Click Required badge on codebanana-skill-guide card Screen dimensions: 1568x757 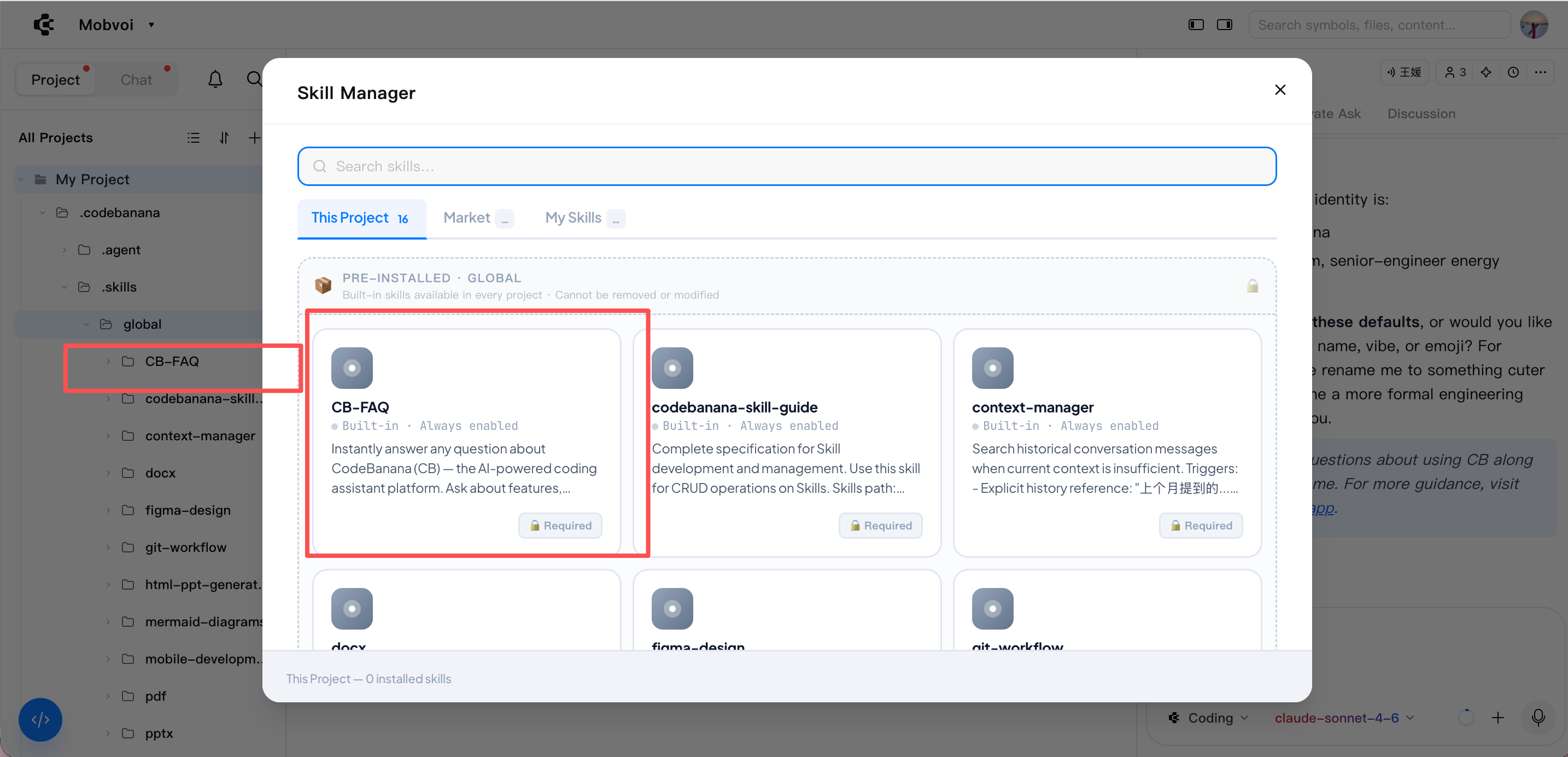(x=880, y=526)
